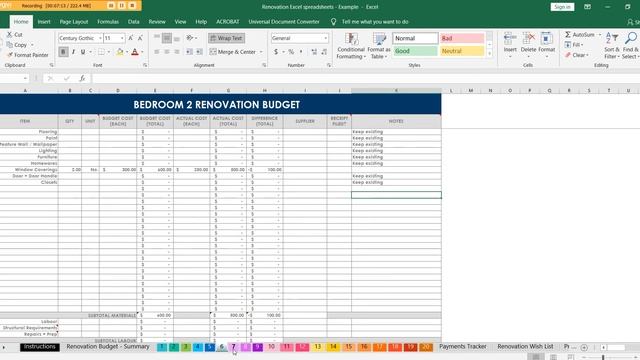Center text horizontally

click(167, 52)
